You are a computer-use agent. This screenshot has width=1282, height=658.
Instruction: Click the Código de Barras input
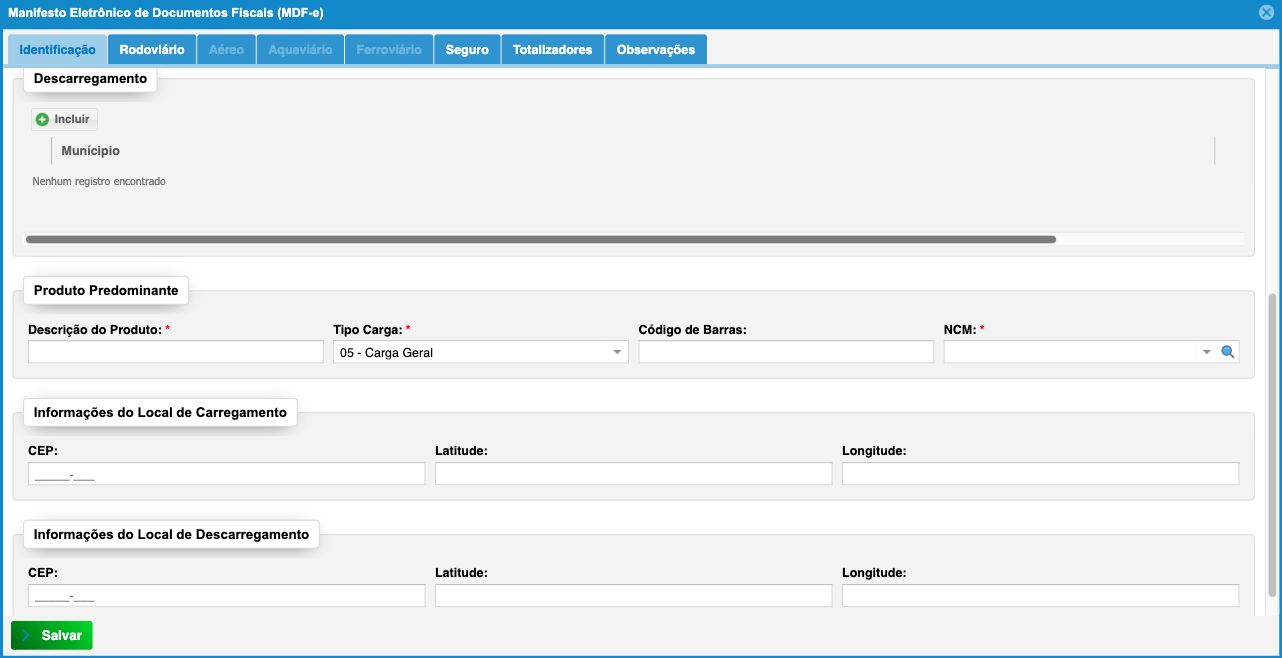(785, 352)
